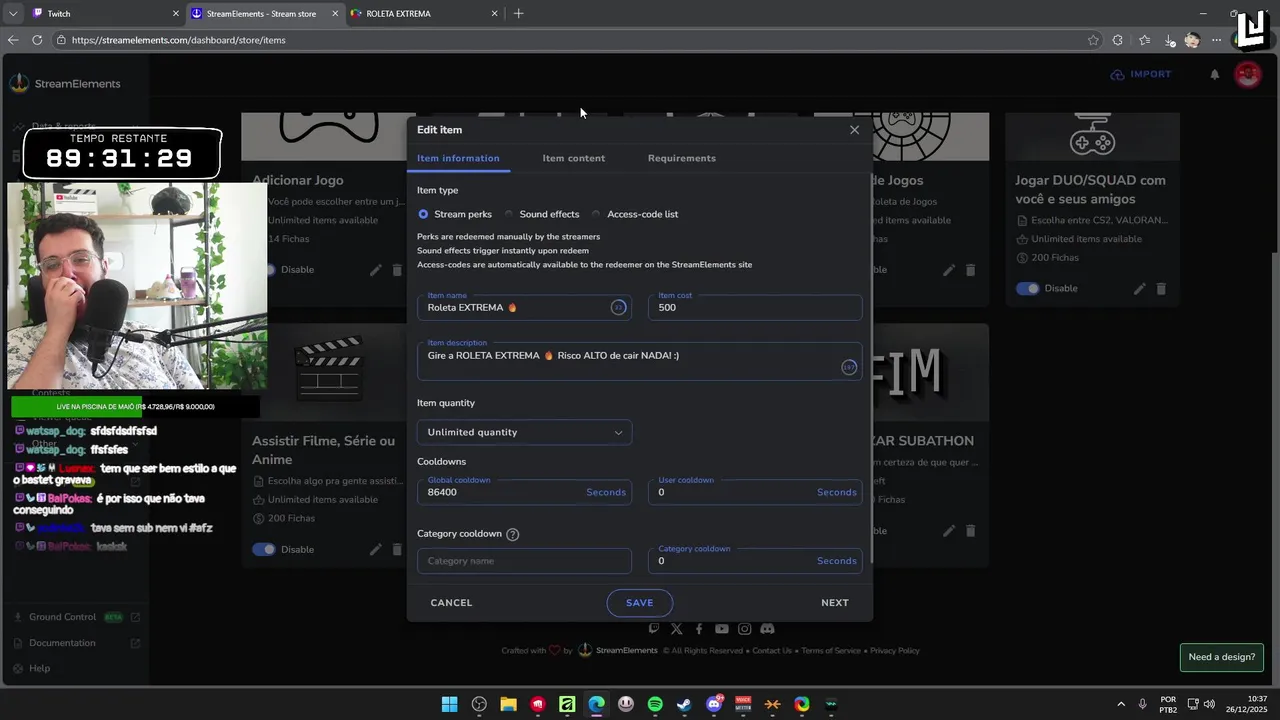Screen dimensions: 1280x720
Task: Go to Next step of dialog
Action: click(835, 603)
